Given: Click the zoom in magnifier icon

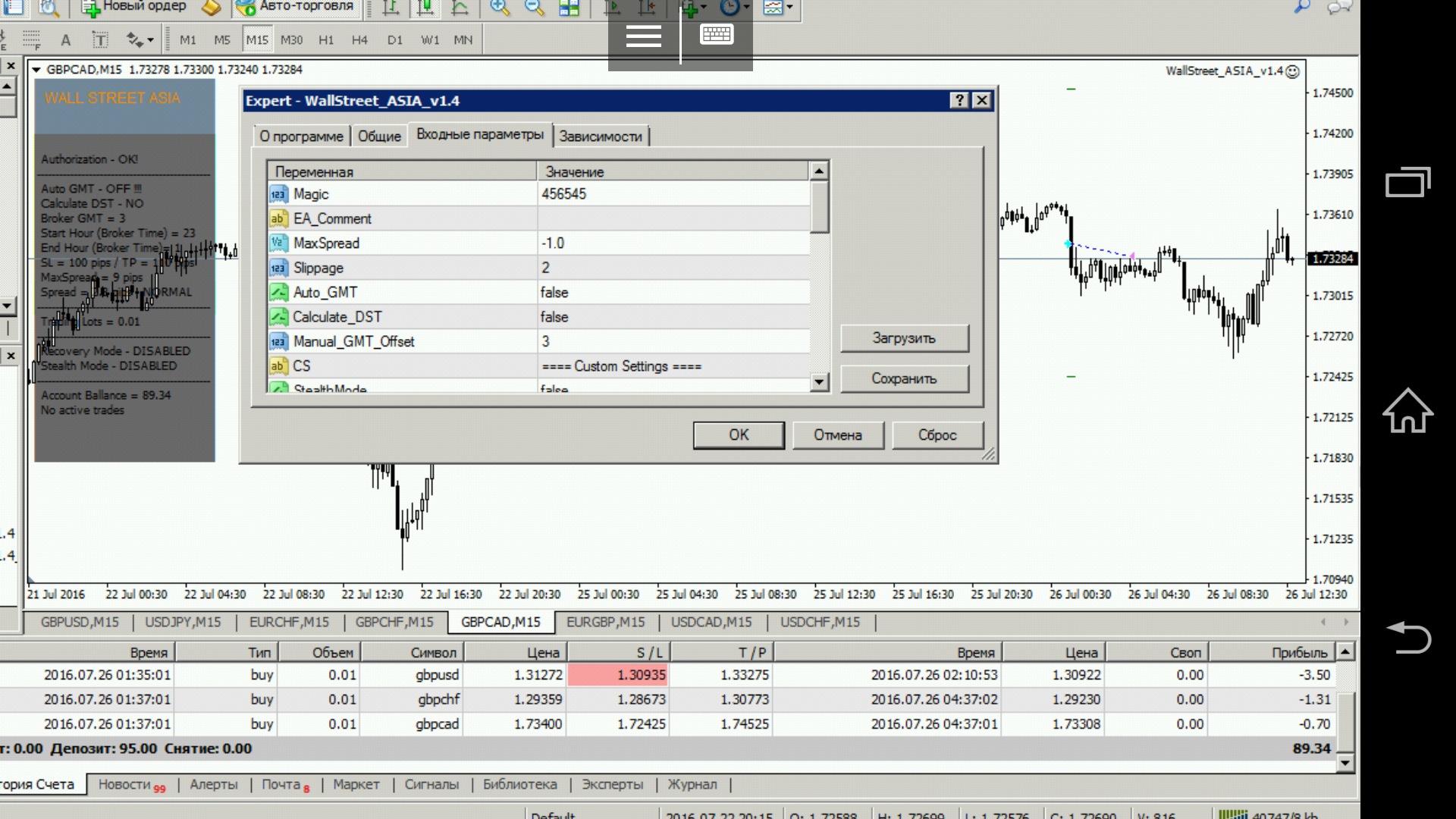Looking at the screenshot, I should [500, 8].
